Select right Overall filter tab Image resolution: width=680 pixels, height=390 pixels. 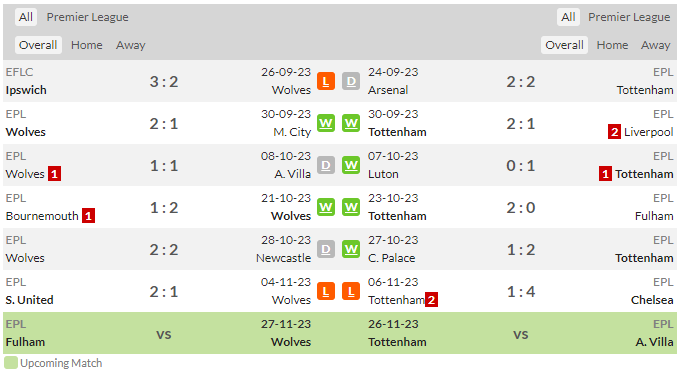[x=564, y=45]
